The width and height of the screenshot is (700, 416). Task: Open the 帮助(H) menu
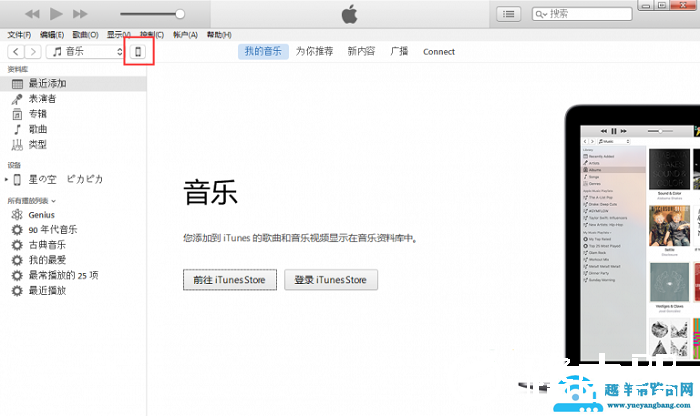(x=219, y=35)
